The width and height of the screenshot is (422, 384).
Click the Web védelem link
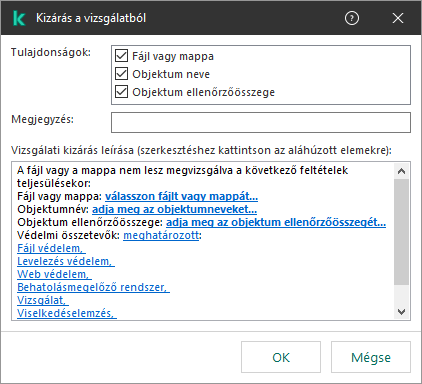(54, 274)
